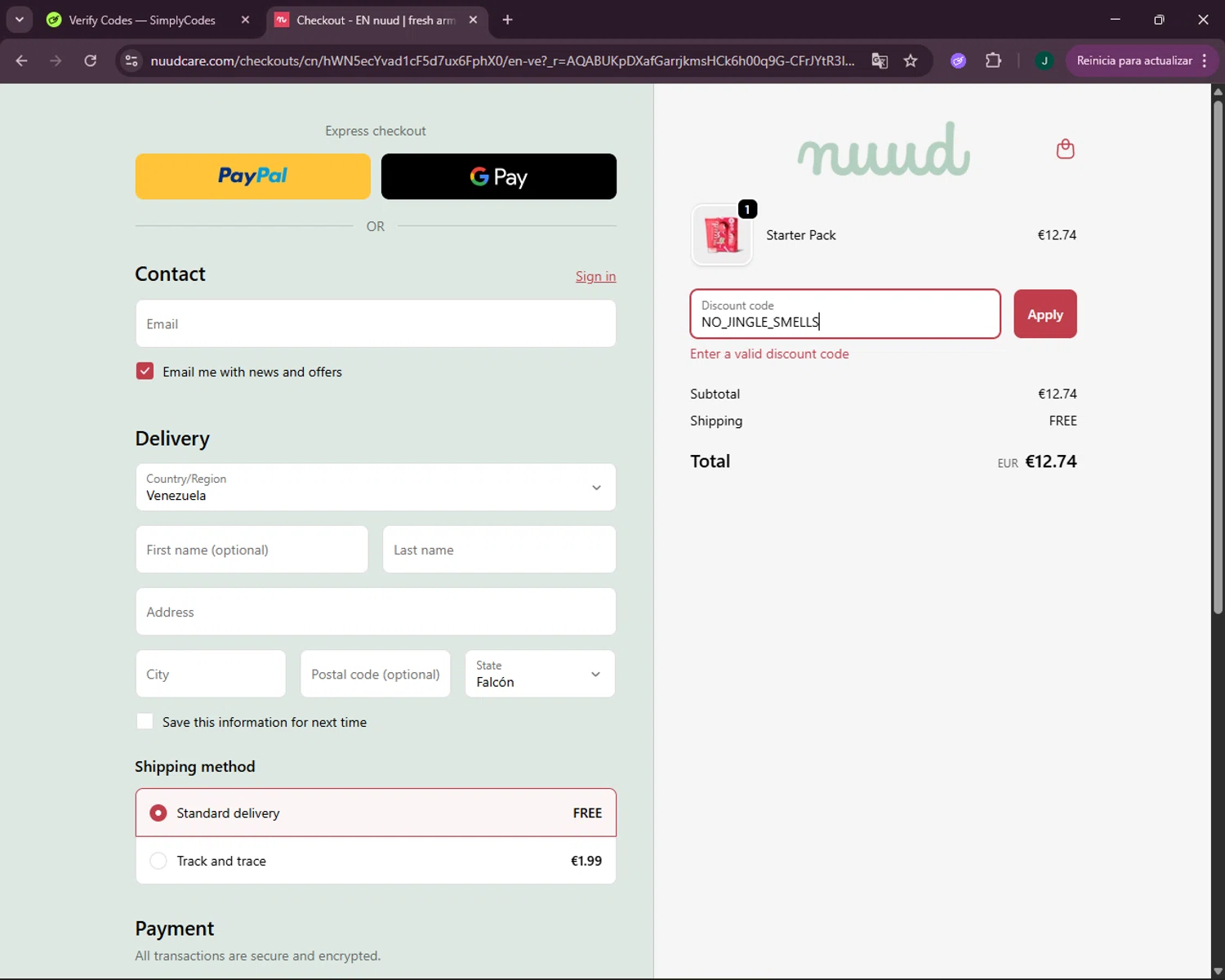Click the Payment section heading
The image size is (1225, 980).
click(175, 929)
